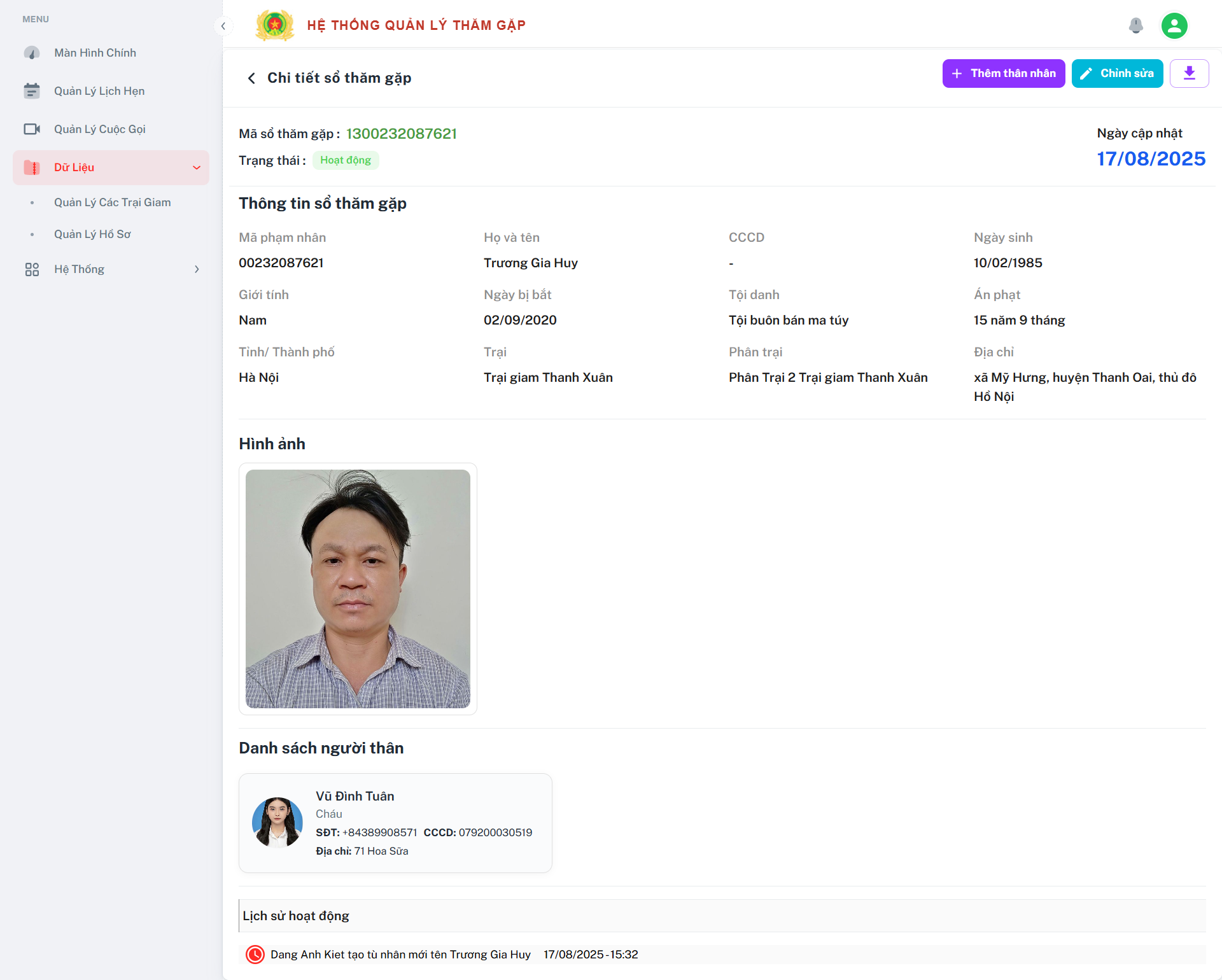Expand the Hệ Thống menu chevron

click(x=197, y=269)
